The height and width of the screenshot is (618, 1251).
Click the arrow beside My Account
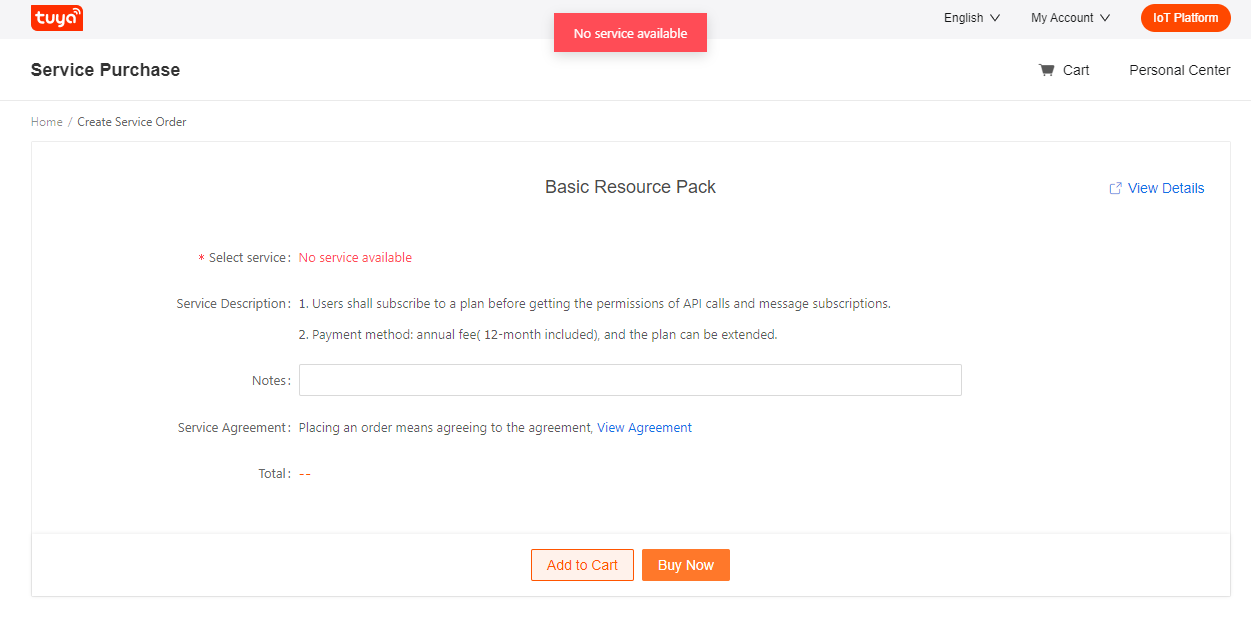[1105, 18]
